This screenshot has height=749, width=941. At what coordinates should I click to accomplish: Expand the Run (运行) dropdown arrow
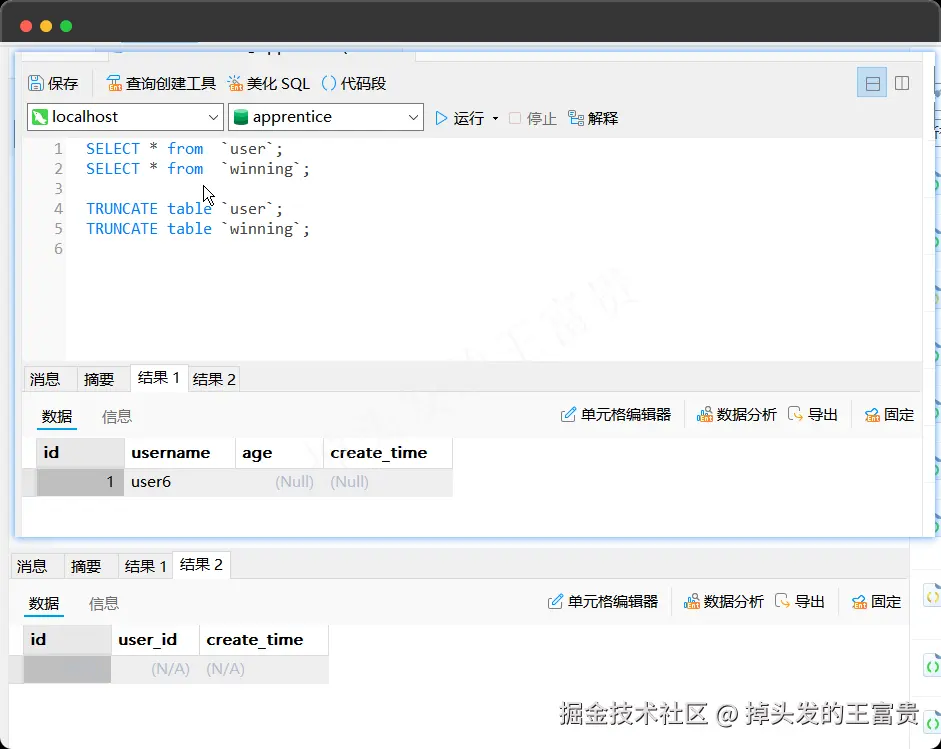(495, 118)
